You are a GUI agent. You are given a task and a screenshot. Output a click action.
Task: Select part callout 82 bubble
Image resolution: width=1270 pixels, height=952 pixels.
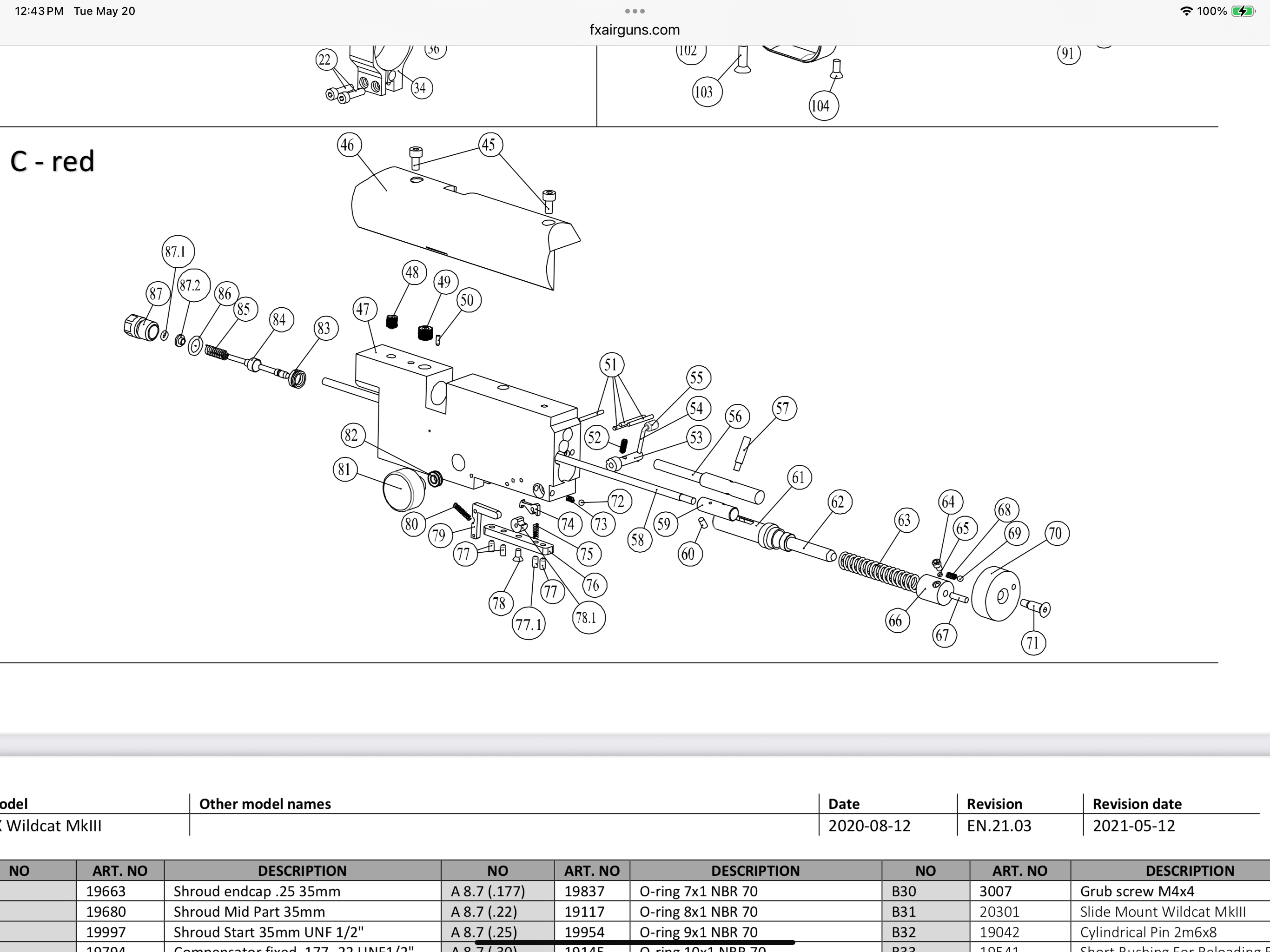pos(353,435)
